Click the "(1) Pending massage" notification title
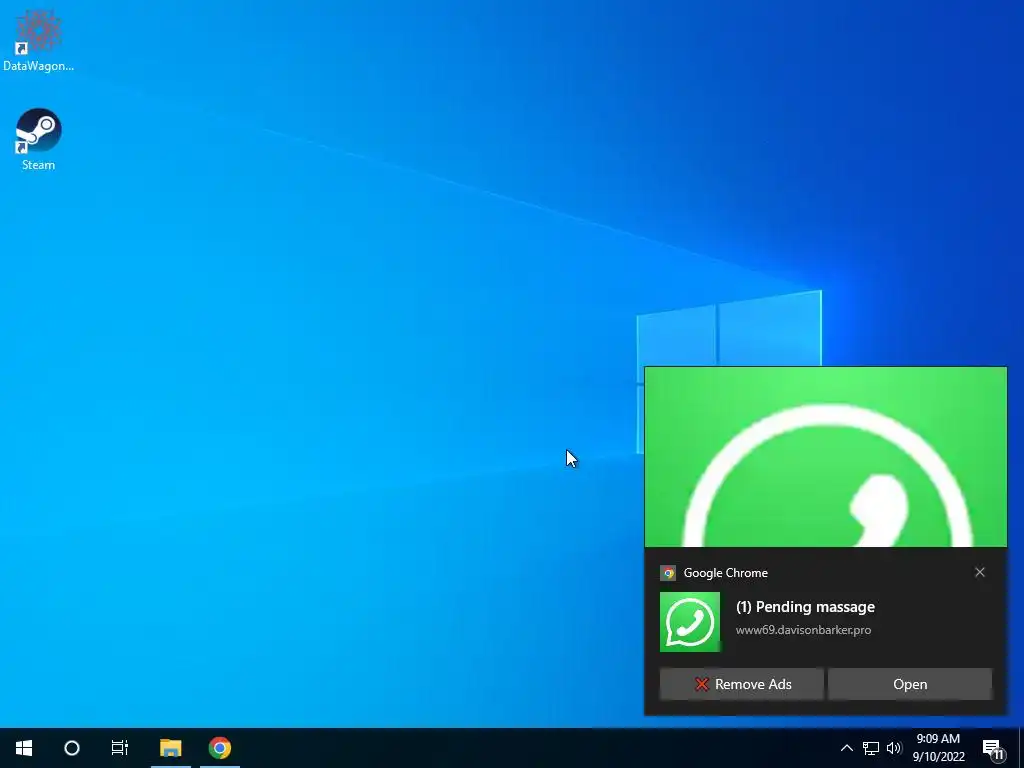Viewport: 1024px width, 768px height. 805,607
